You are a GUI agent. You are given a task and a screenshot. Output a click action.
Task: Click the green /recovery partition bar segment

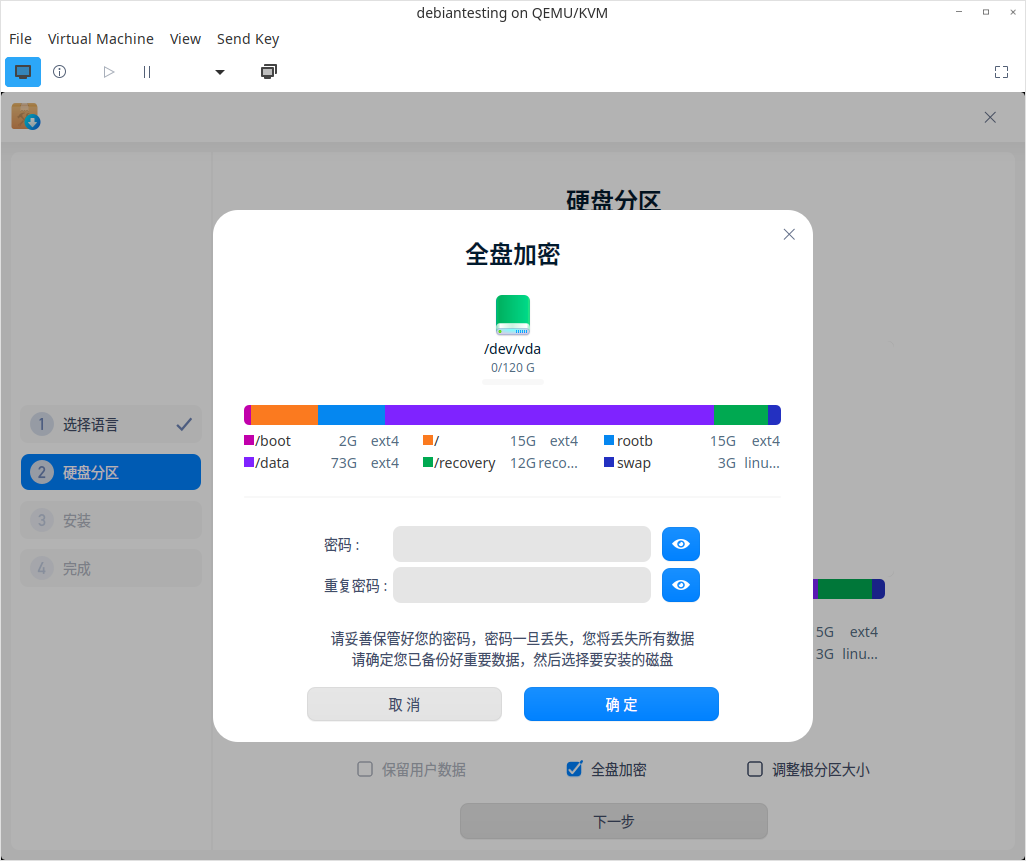coord(741,415)
